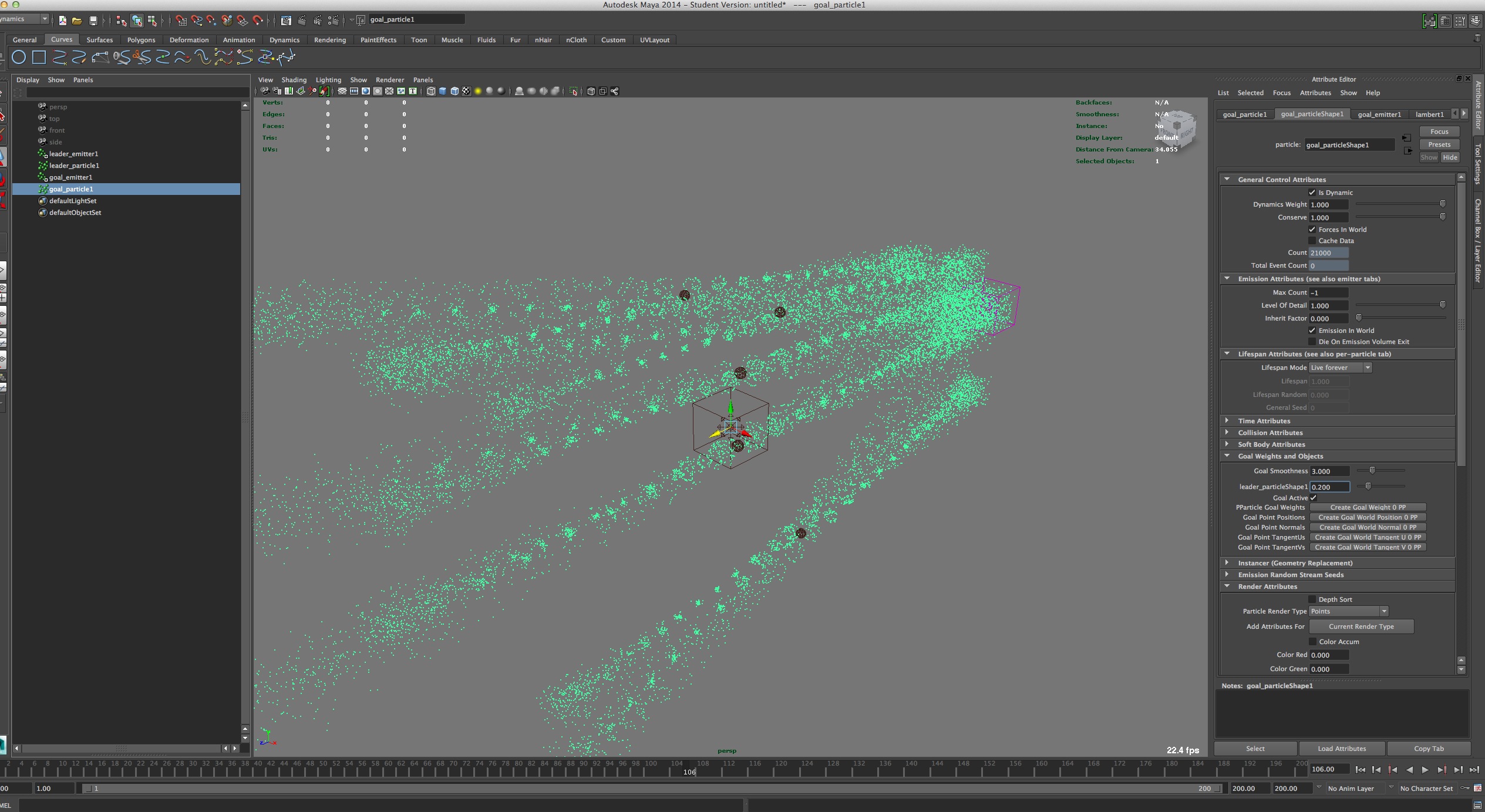
Task: Click Create Goal Weight 0 PP button
Action: [1367, 507]
